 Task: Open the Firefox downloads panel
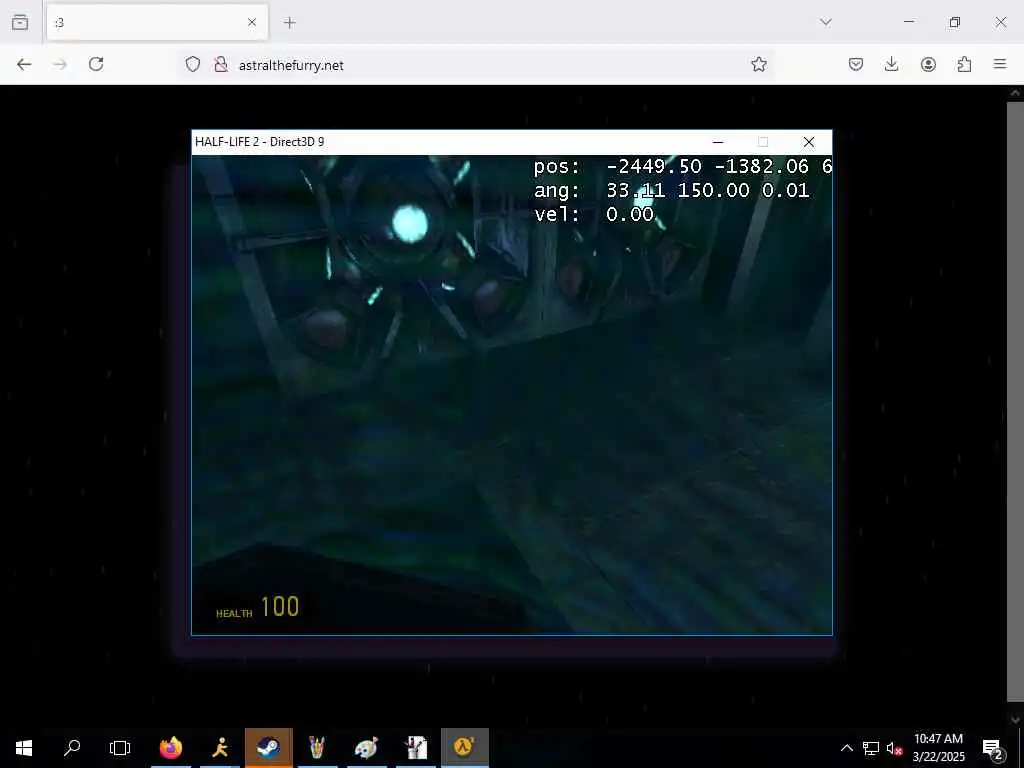click(891, 64)
